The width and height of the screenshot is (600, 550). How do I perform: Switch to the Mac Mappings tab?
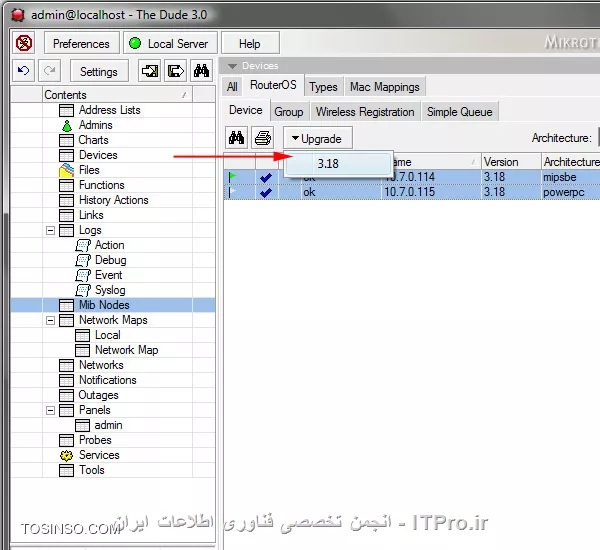(385, 87)
